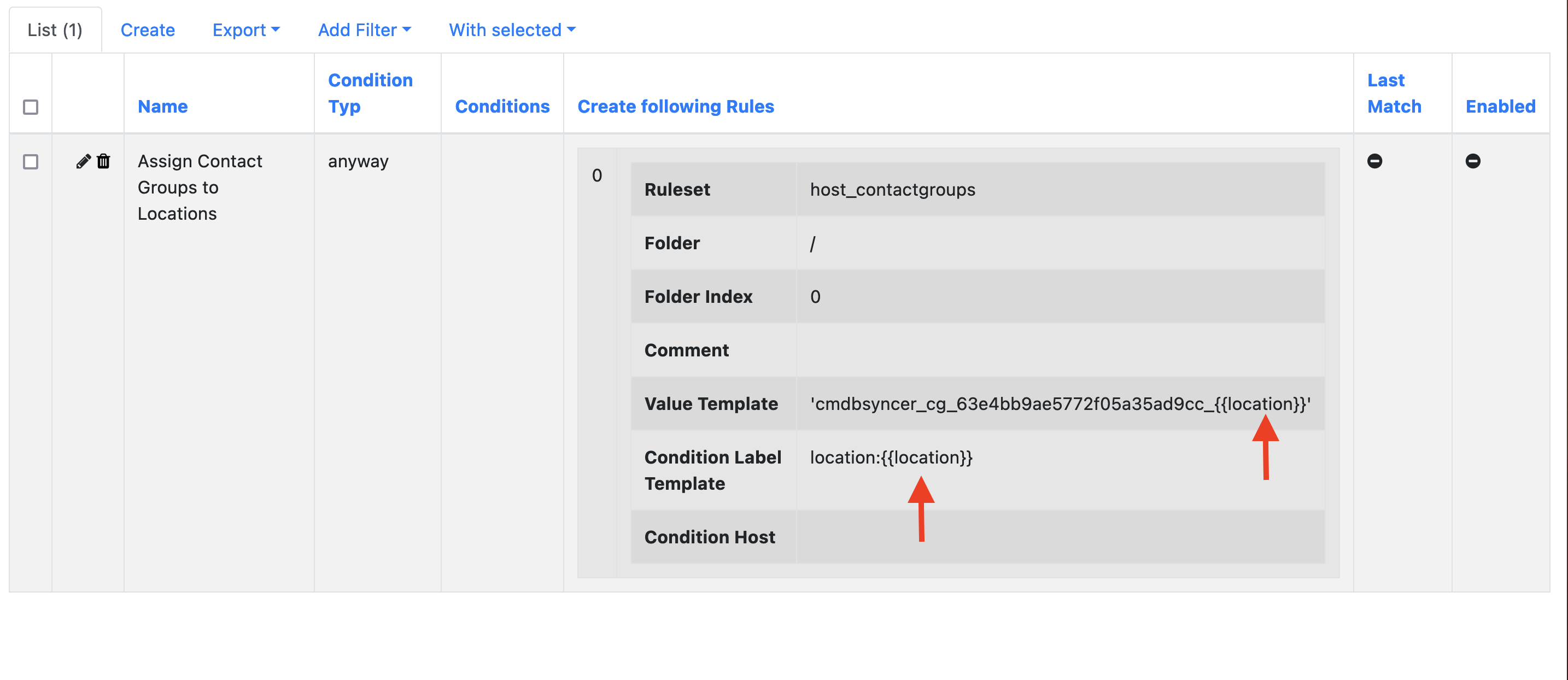
Task: Open the With selected dropdown menu
Action: click(x=511, y=30)
